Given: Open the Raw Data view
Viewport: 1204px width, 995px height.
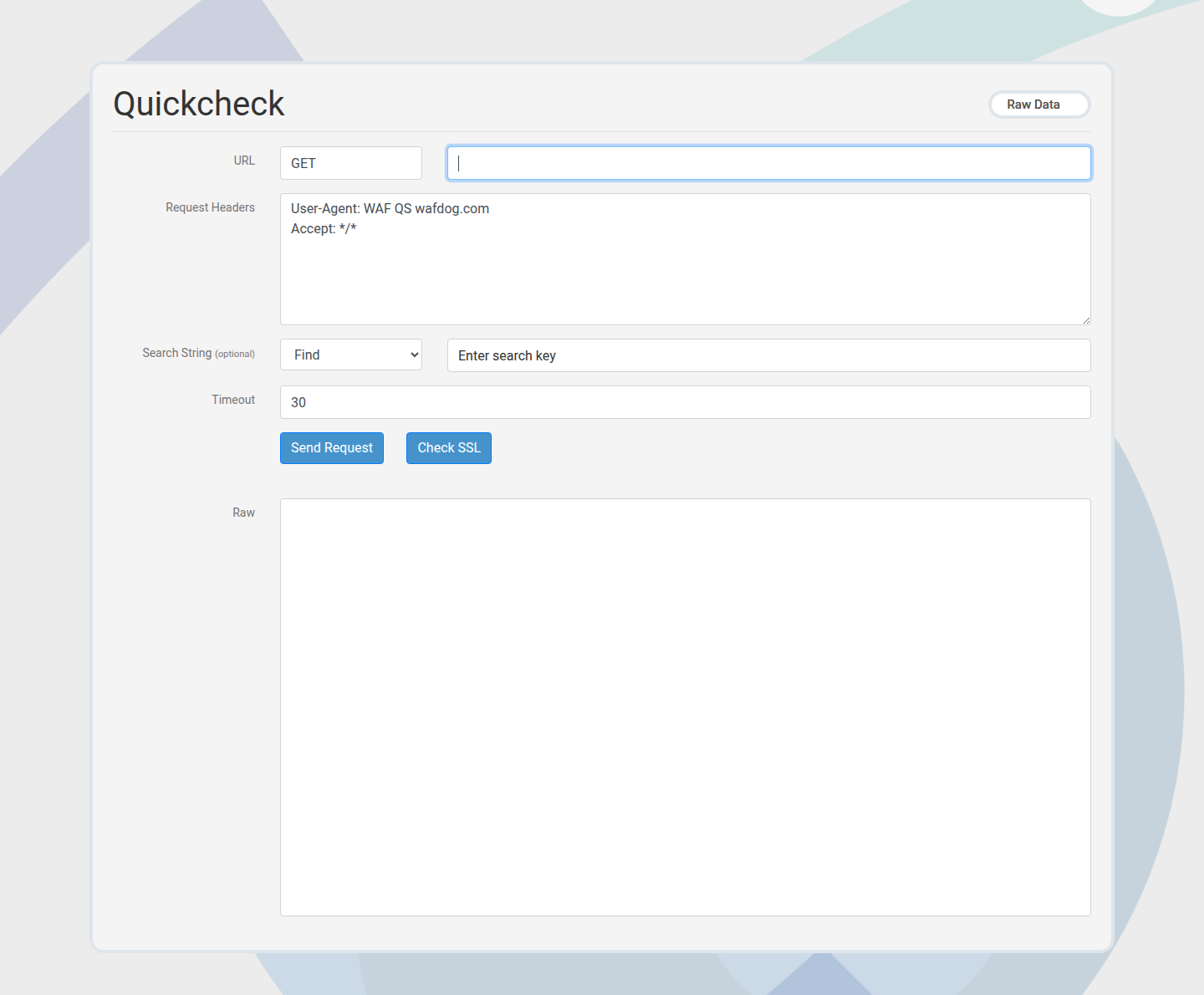Looking at the screenshot, I should coord(1038,104).
